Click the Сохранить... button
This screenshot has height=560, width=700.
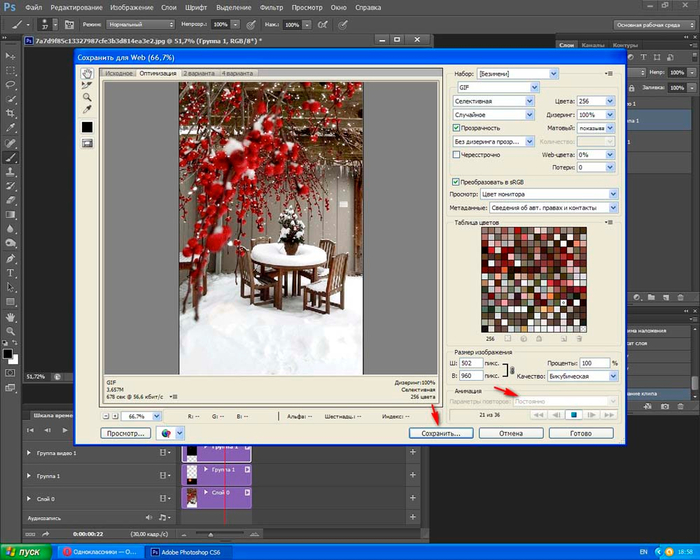pos(441,433)
